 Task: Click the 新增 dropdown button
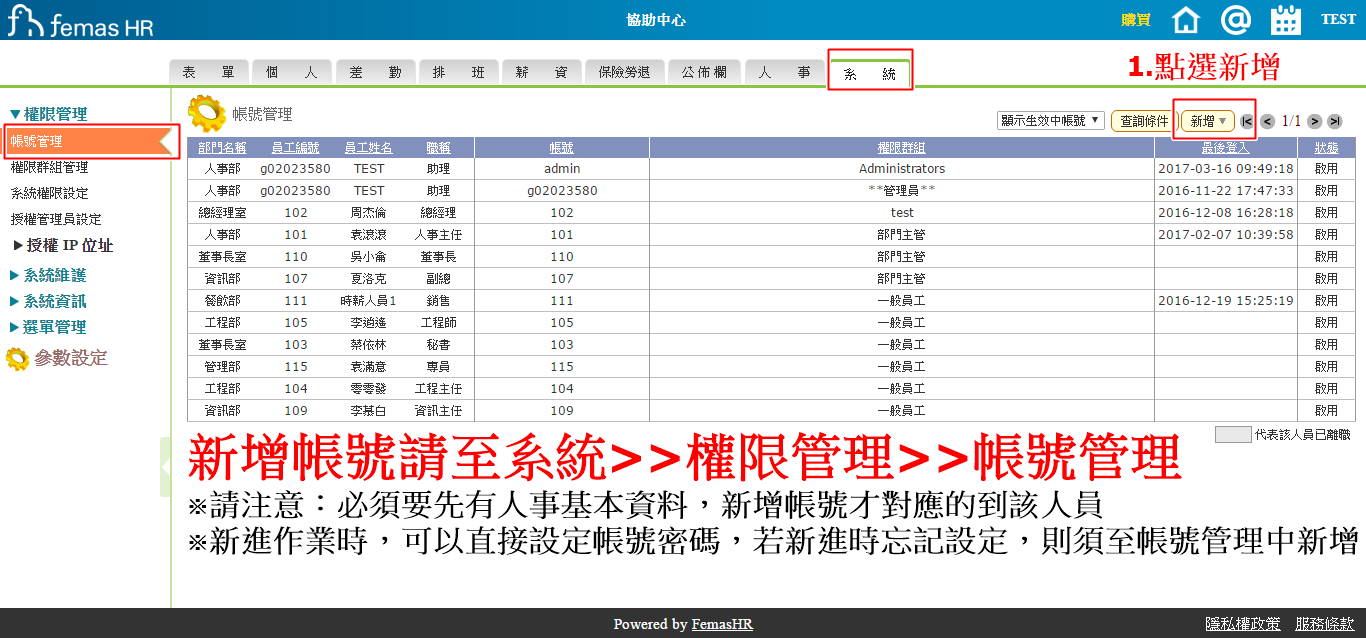tap(1208, 121)
